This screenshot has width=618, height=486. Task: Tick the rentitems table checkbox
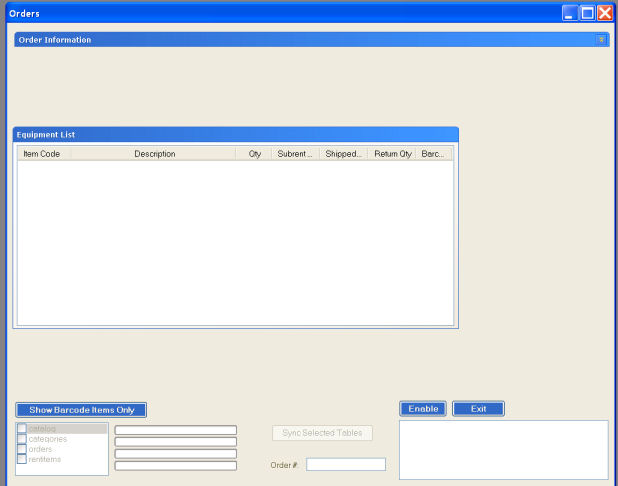(x=22, y=459)
